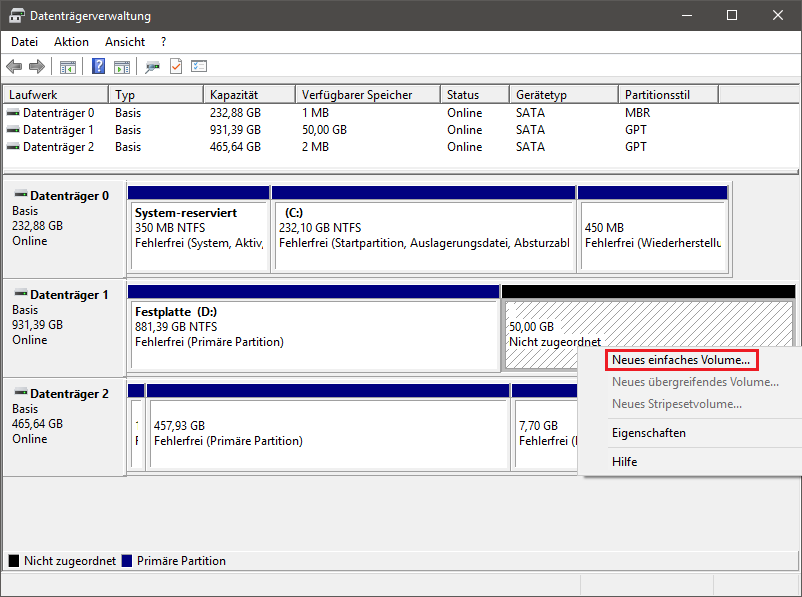The image size is (802, 597).
Task: Toggle the action pane toolbar icon
Action: pos(122,67)
